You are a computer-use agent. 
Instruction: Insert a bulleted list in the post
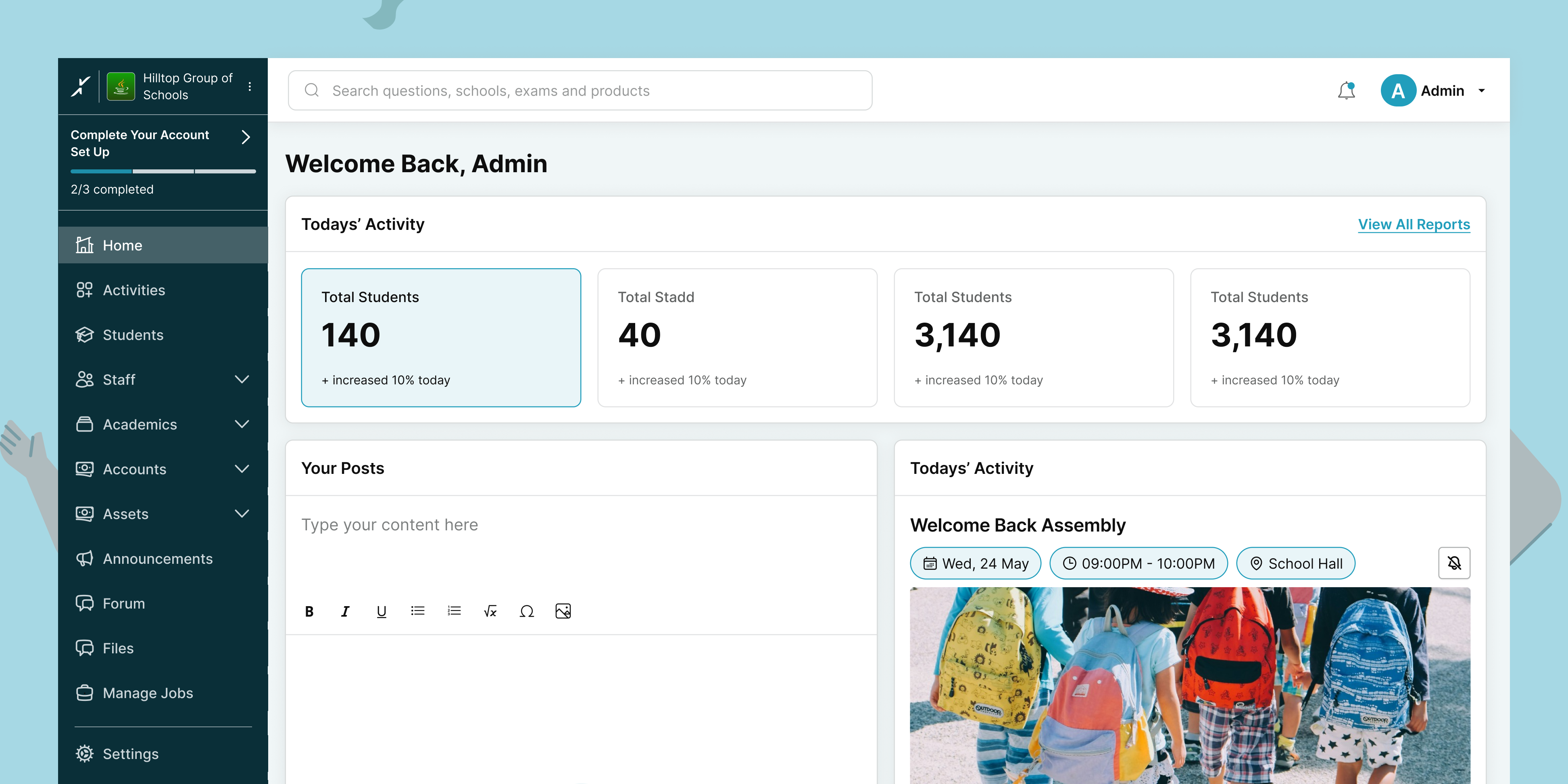click(417, 611)
